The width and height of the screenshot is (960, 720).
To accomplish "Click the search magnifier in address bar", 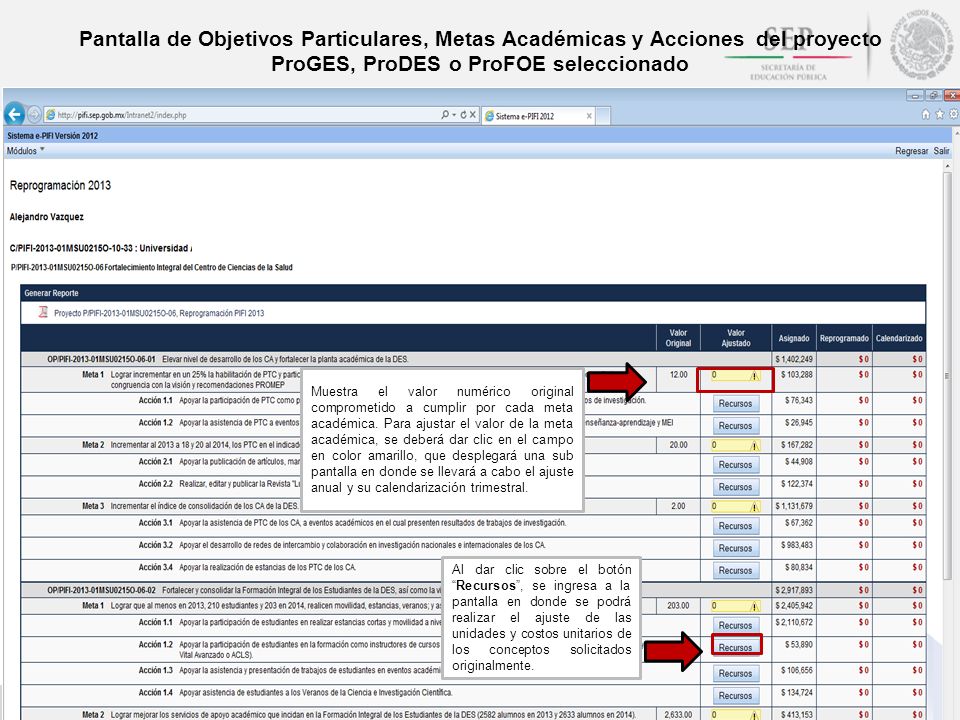I will pyautogui.click(x=445, y=114).
